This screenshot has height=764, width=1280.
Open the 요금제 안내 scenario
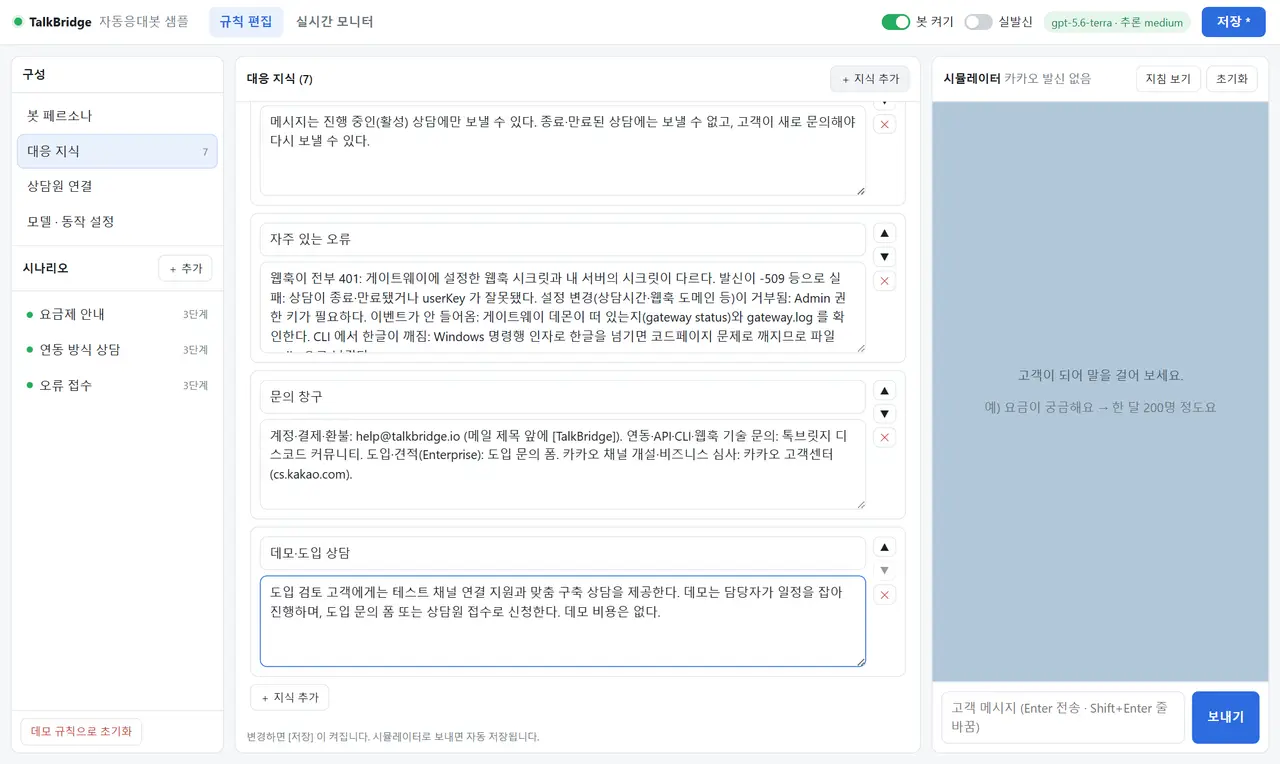pos(117,314)
